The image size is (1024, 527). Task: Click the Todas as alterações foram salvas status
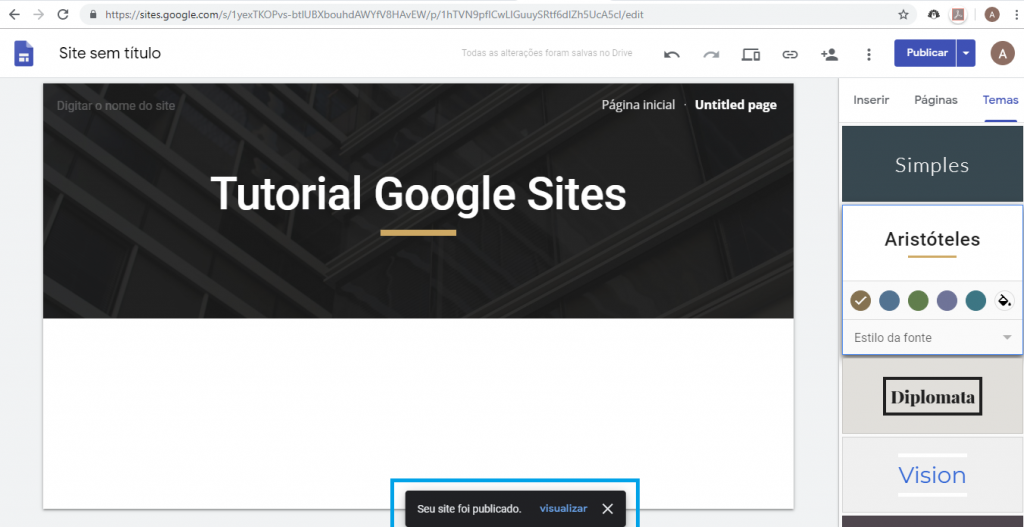pos(547,54)
